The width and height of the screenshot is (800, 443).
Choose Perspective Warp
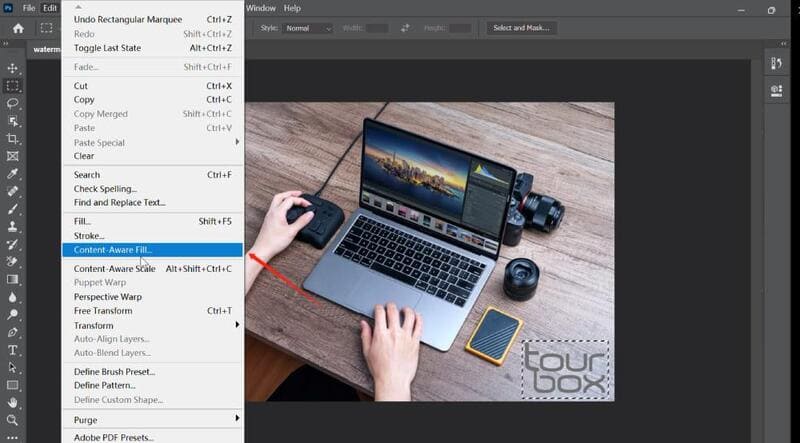pyautogui.click(x=153, y=297)
